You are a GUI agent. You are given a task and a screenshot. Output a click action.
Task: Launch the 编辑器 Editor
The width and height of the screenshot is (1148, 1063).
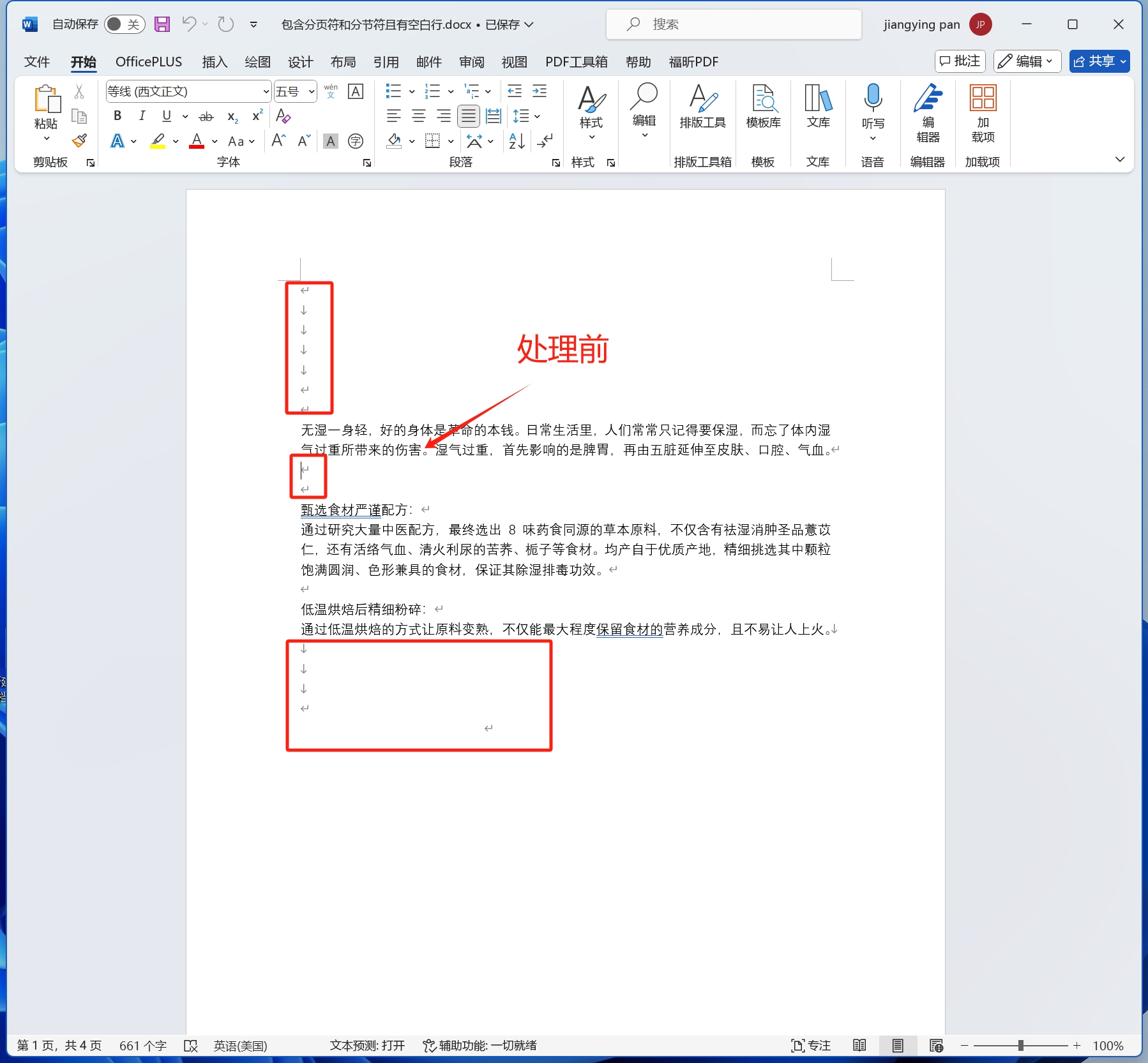point(928,114)
